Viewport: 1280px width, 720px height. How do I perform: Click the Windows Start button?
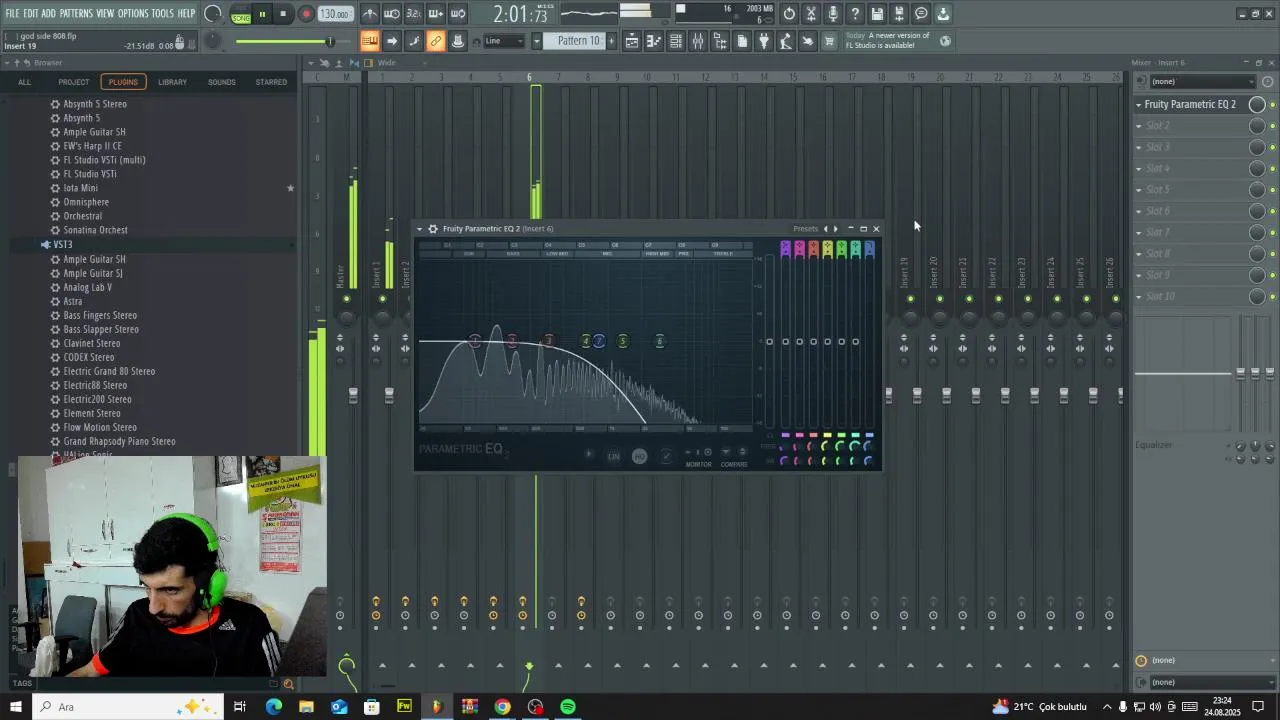tap(16, 707)
